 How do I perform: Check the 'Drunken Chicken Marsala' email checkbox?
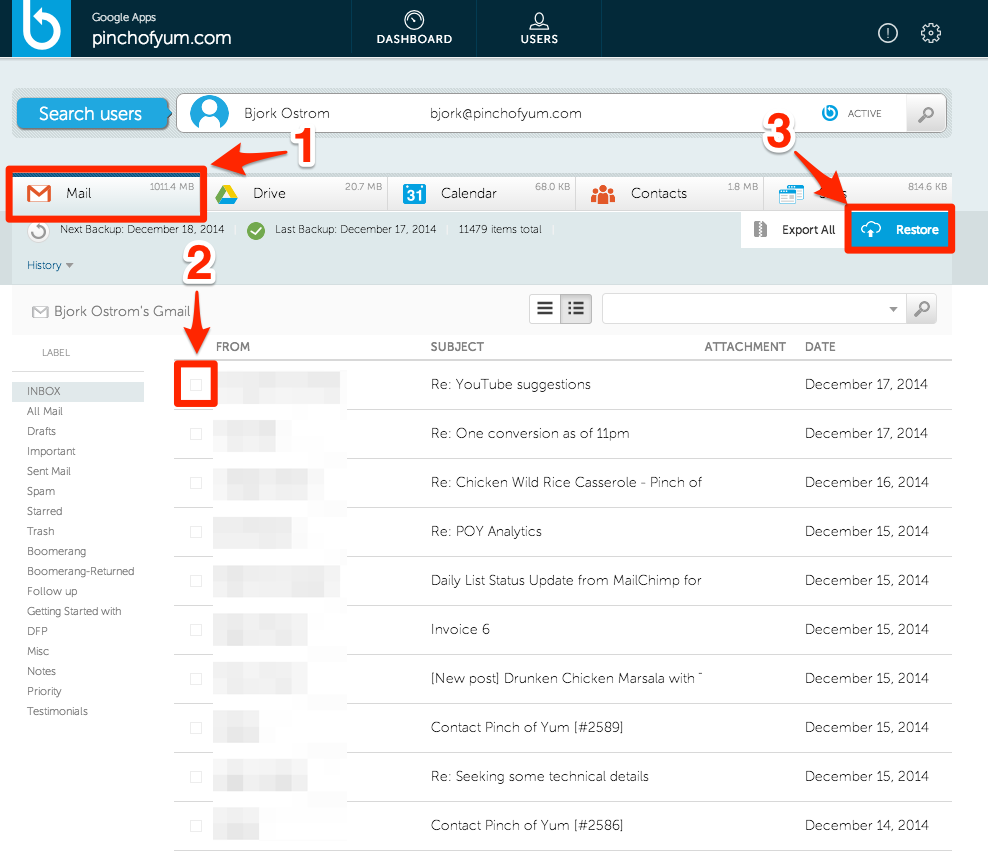point(196,679)
